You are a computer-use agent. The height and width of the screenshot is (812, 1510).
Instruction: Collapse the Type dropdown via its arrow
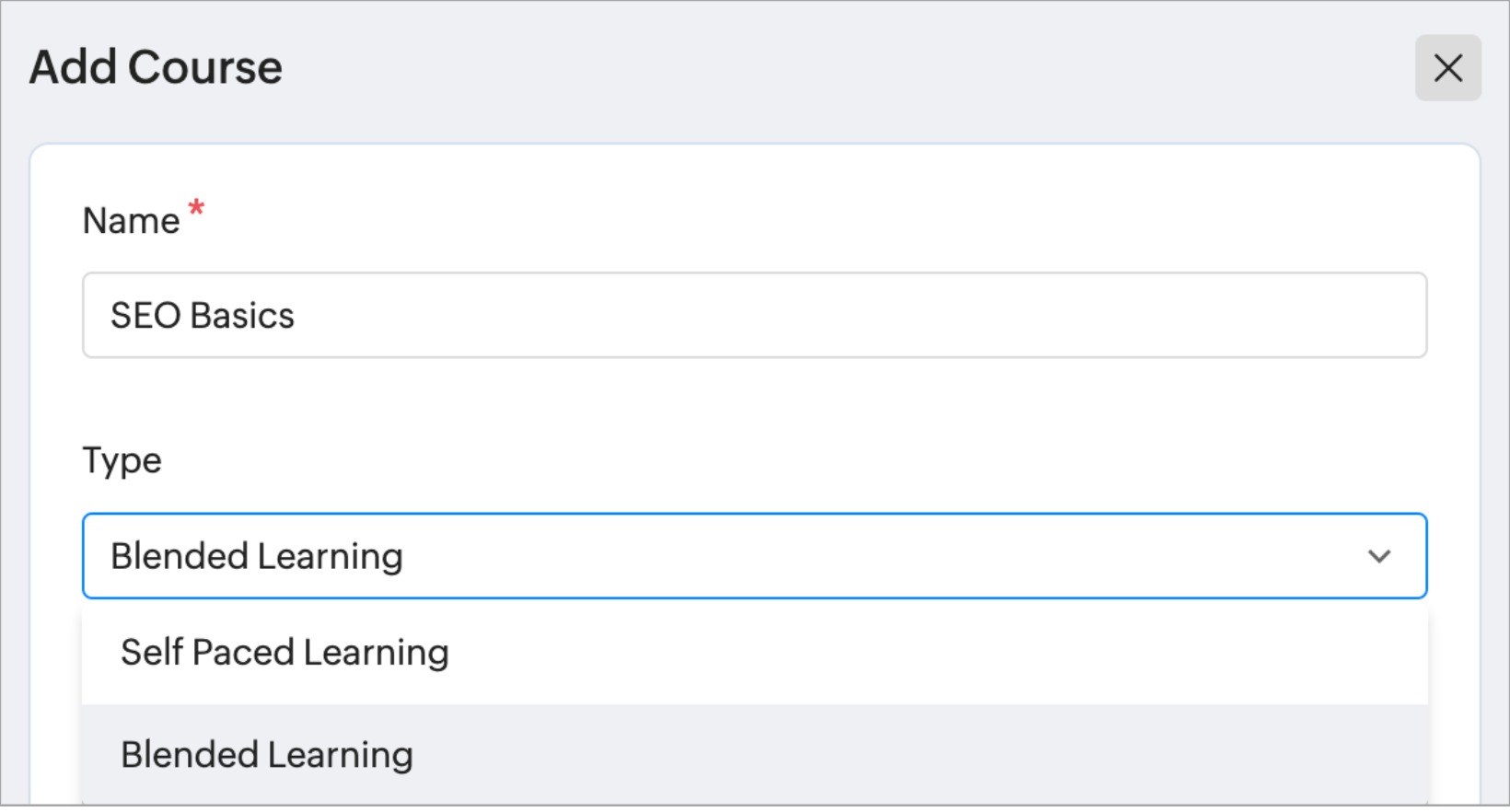pyautogui.click(x=1378, y=556)
